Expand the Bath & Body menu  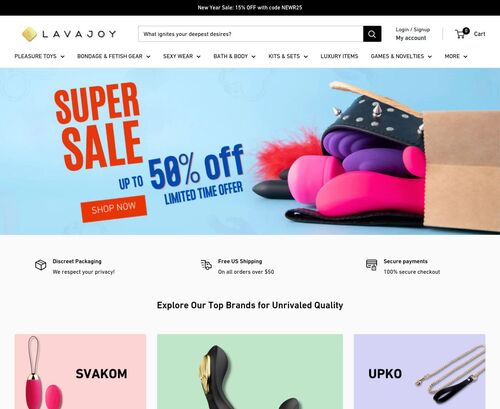pos(234,56)
